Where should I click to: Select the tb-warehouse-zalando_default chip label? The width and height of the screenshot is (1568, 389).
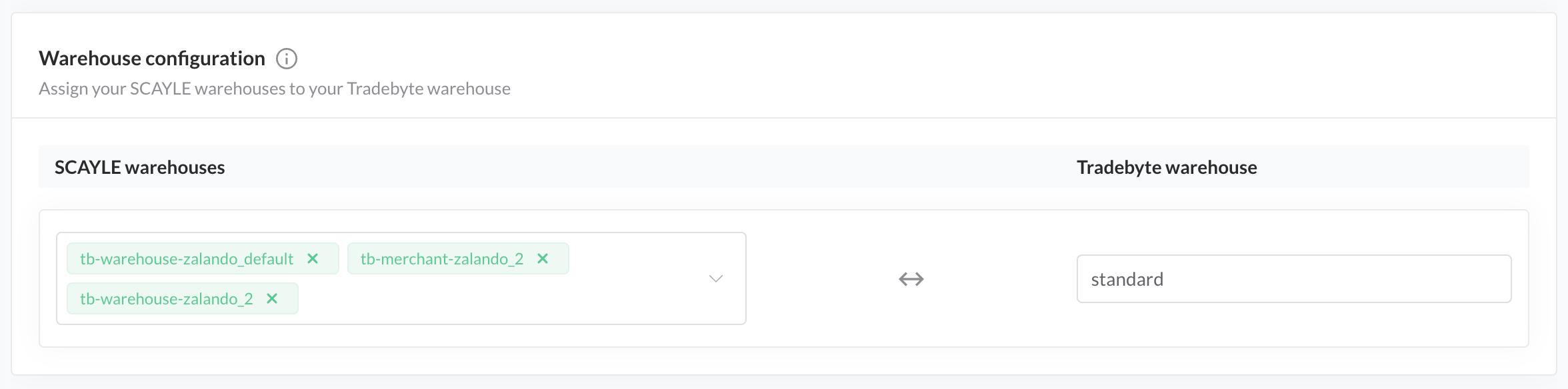187,259
